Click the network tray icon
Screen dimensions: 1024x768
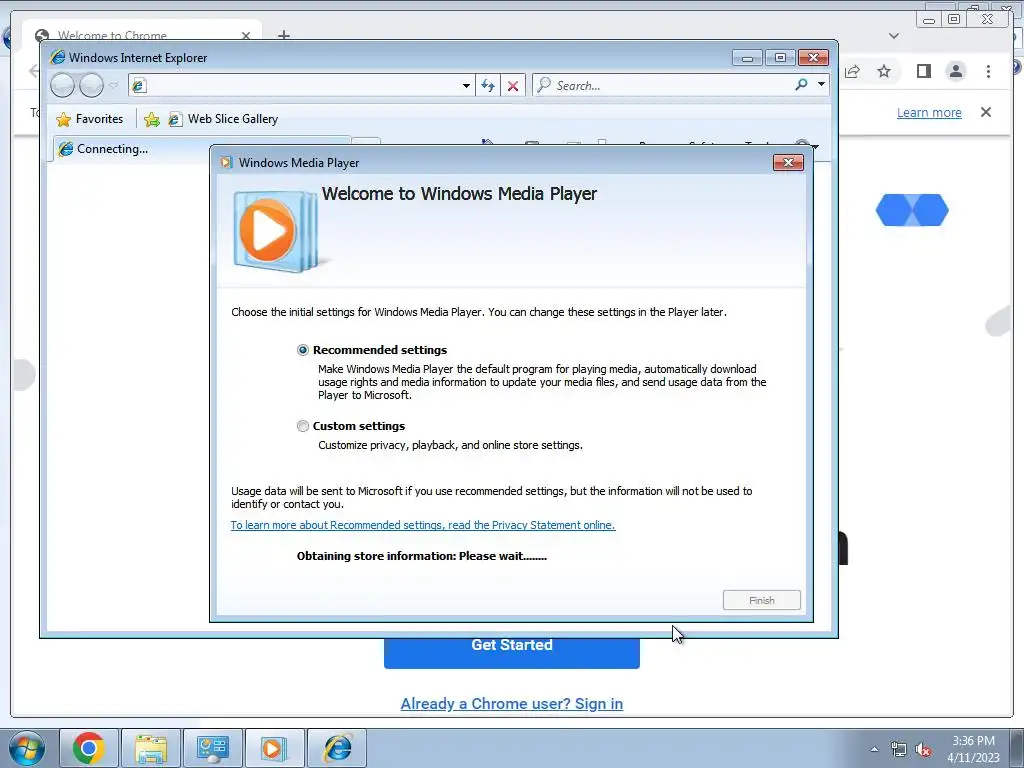click(x=899, y=749)
